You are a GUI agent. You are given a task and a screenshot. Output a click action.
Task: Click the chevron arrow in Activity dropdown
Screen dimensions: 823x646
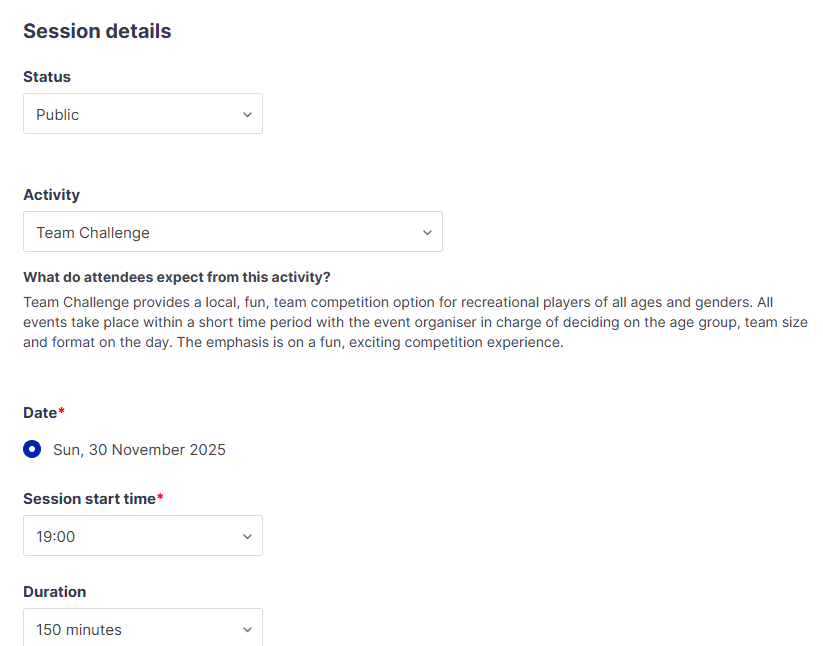coord(427,233)
